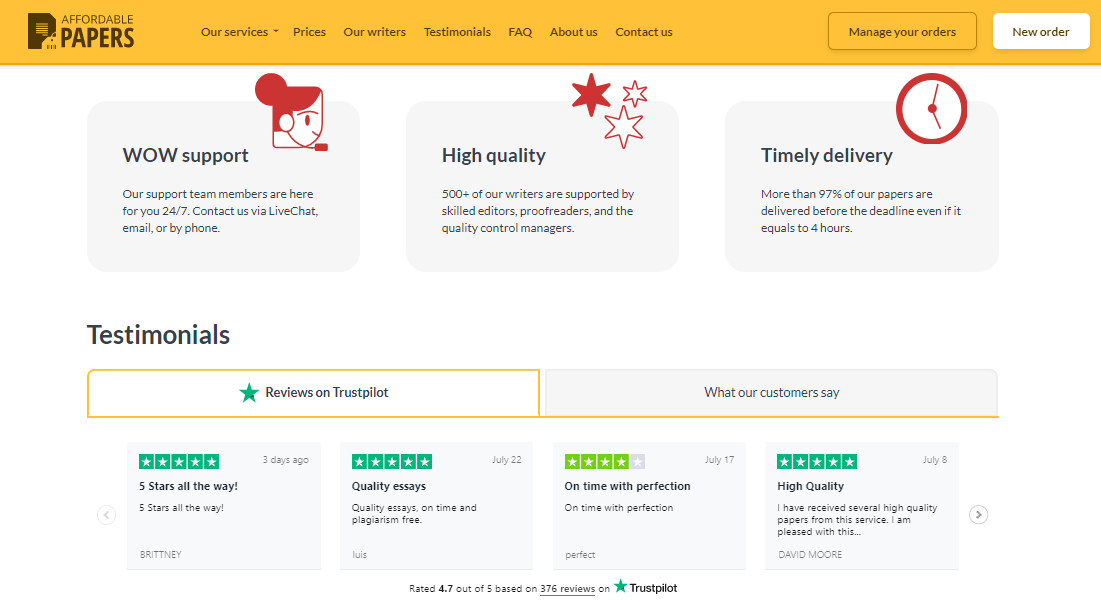Click the red clock delivery icon

(931, 108)
